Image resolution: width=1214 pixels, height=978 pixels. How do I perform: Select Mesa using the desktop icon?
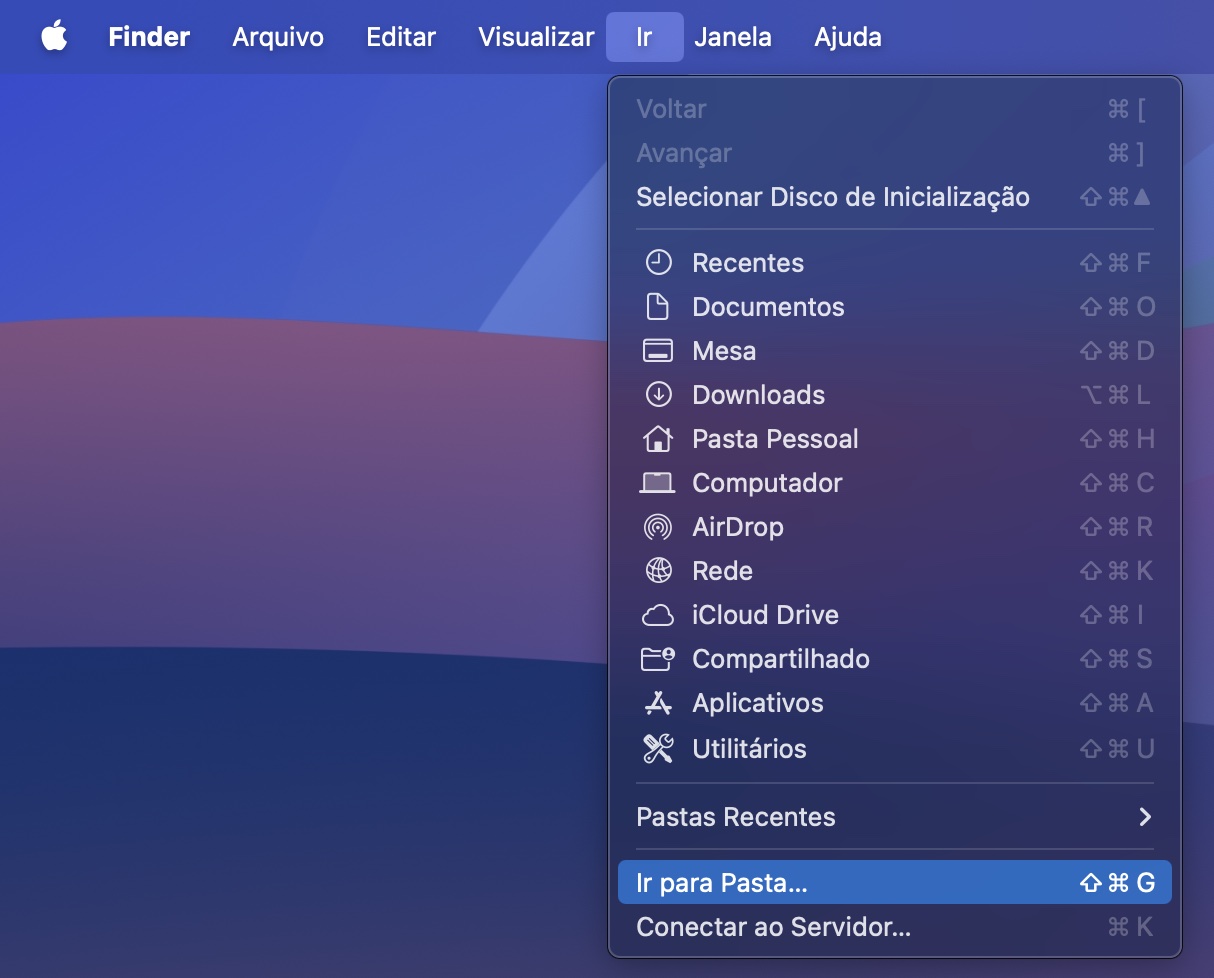[x=658, y=350]
